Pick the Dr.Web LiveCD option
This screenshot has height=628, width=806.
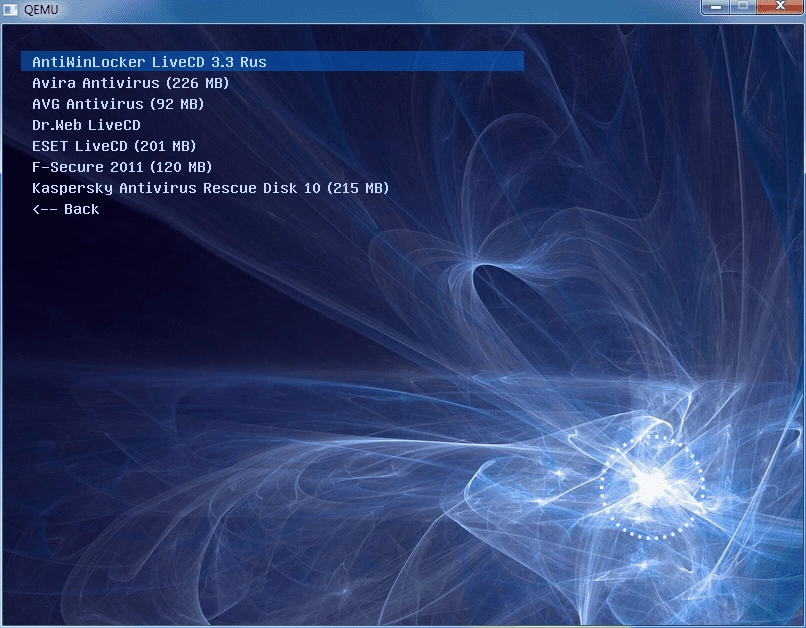[86, 125]
